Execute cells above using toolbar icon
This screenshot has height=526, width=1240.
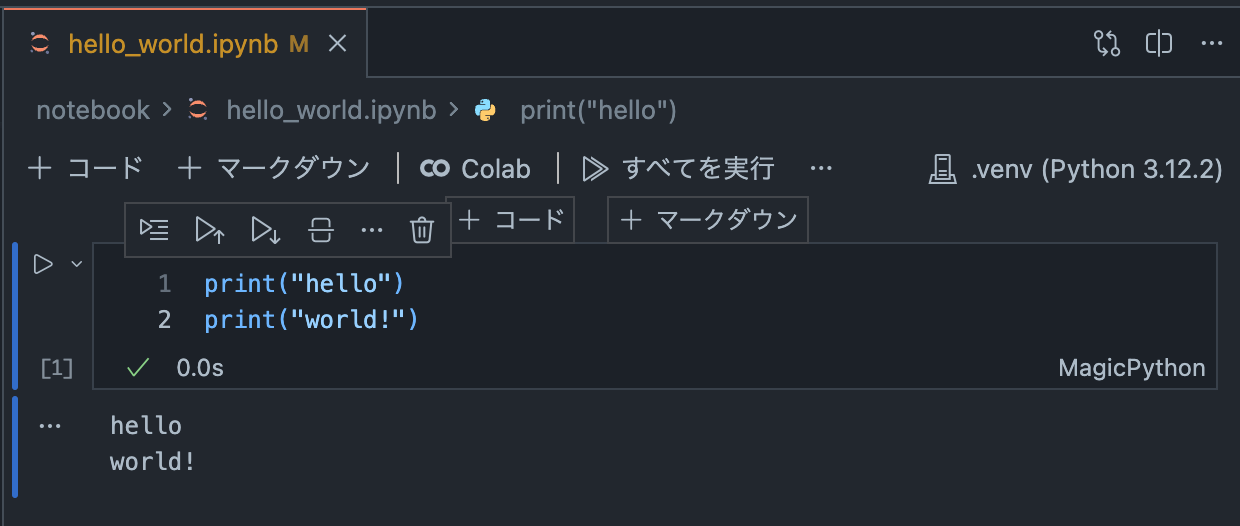pos(209,230)
